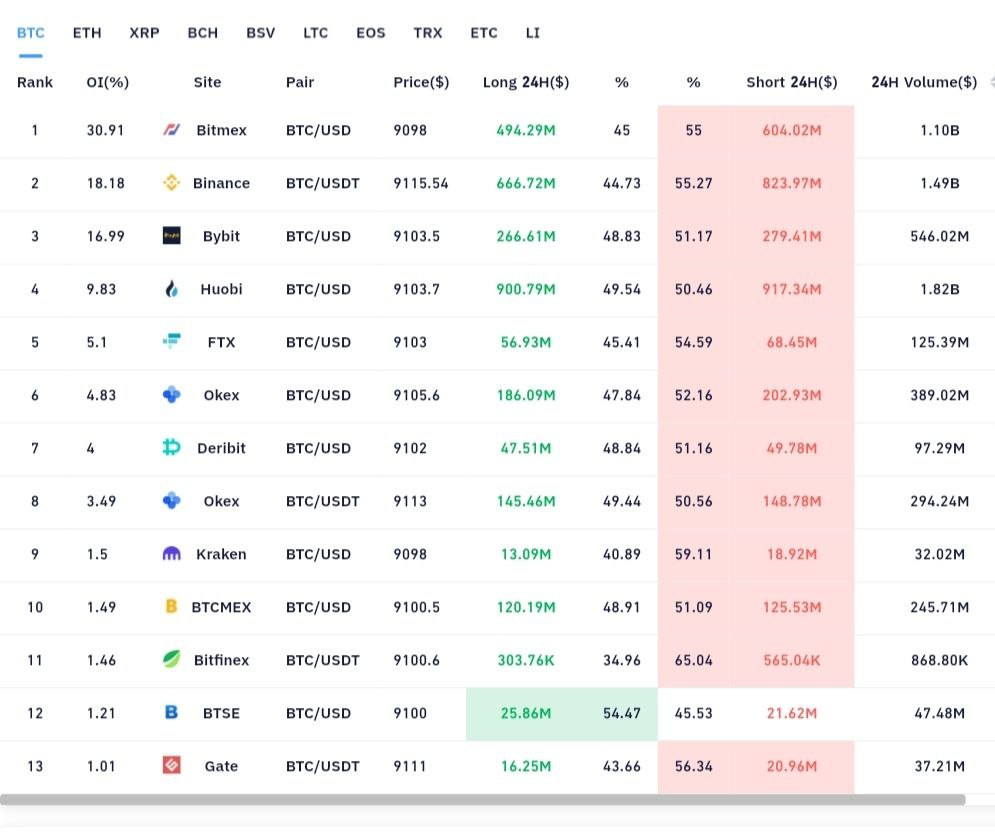995x833 pixels.
Task: Switch to the BTC tab
Action: pos(30,33)
